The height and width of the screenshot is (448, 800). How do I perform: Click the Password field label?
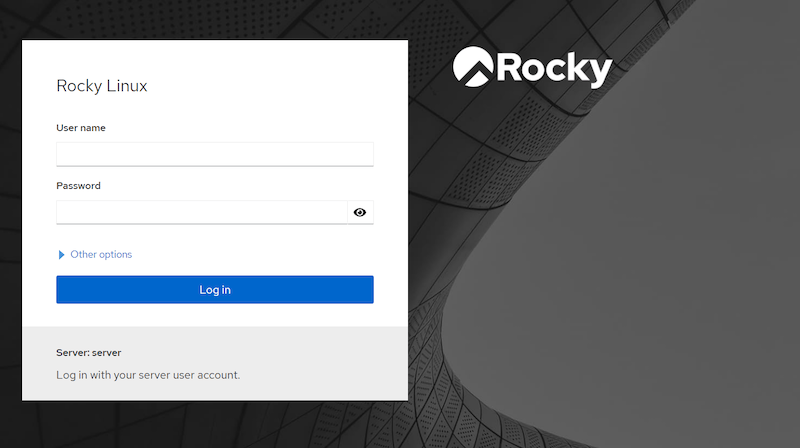click(x=78, y=186)
